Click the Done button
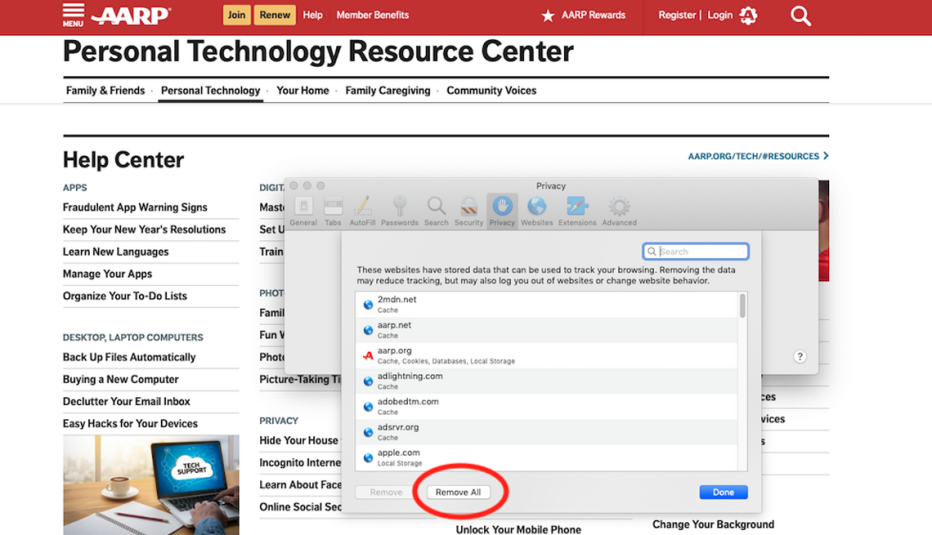Image resolution: width=932 pixels, height=535 pixels. coord(723,492)
